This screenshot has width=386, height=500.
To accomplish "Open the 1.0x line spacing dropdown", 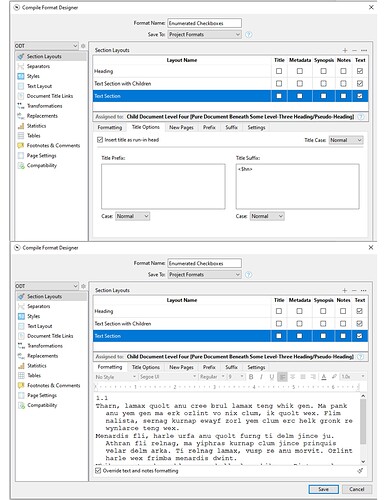I will [x=353, y=377].
